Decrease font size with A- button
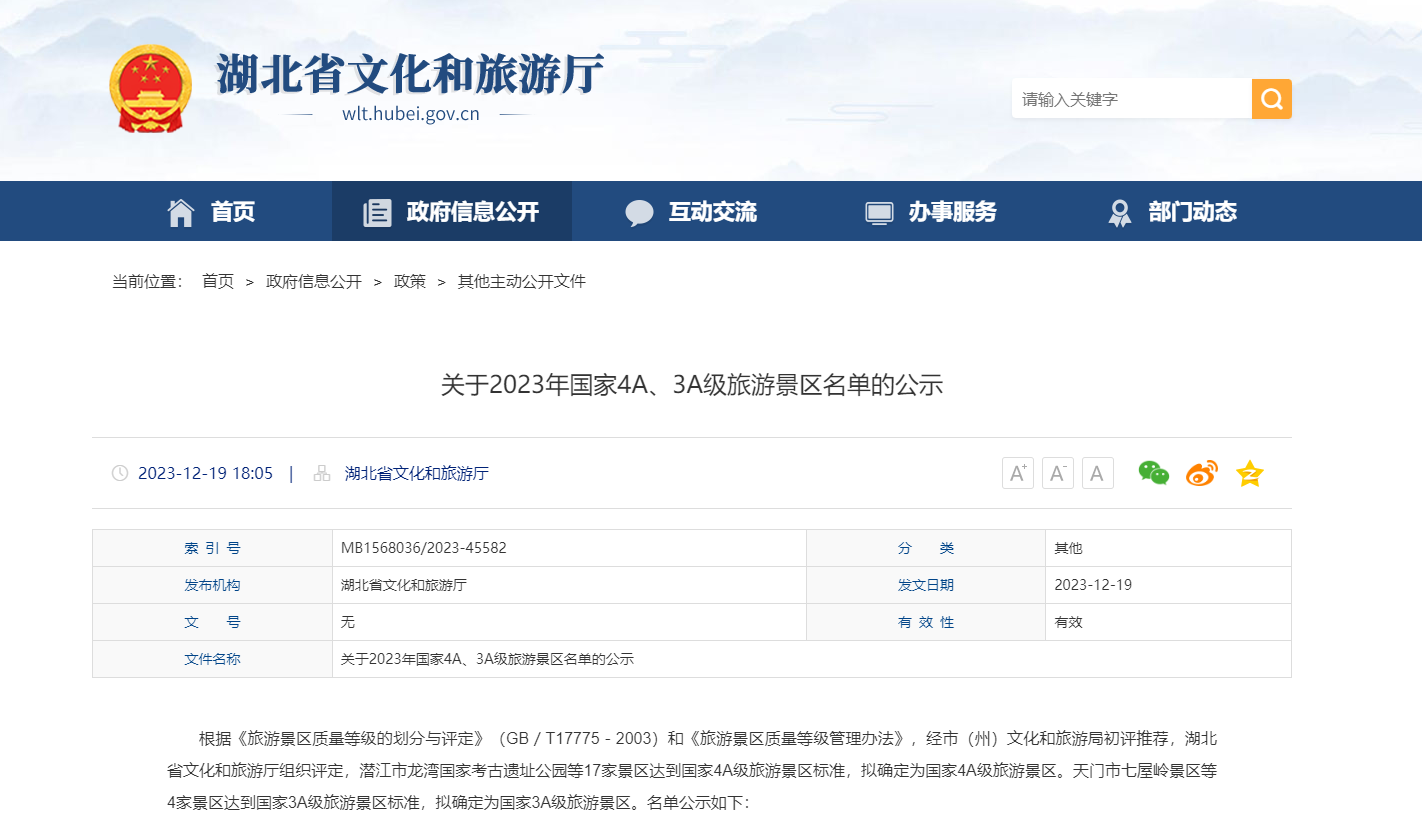The width and height of the screenshot is (1422, 822). [1057, 473]
